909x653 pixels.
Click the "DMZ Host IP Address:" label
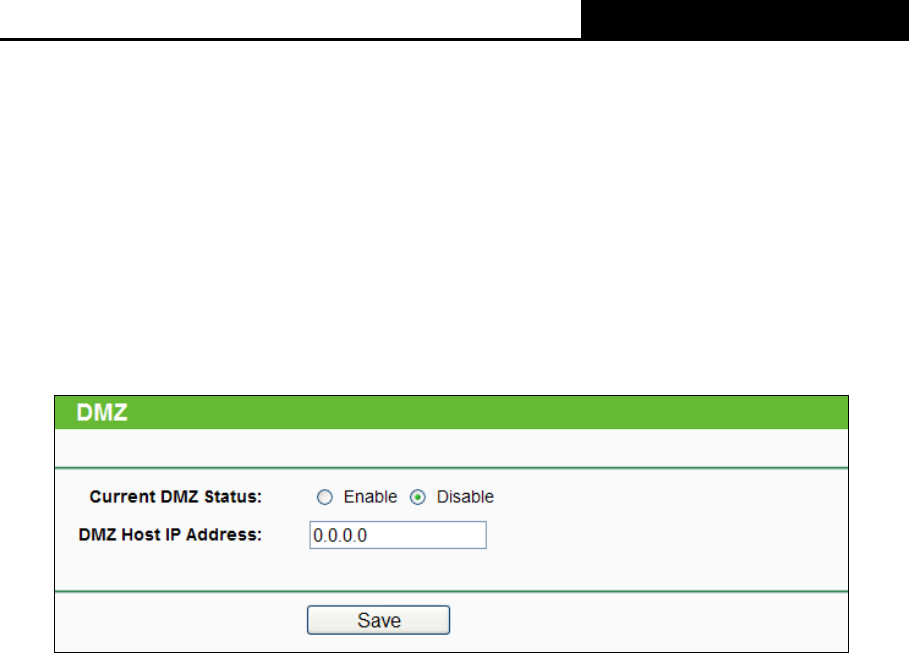170,535
